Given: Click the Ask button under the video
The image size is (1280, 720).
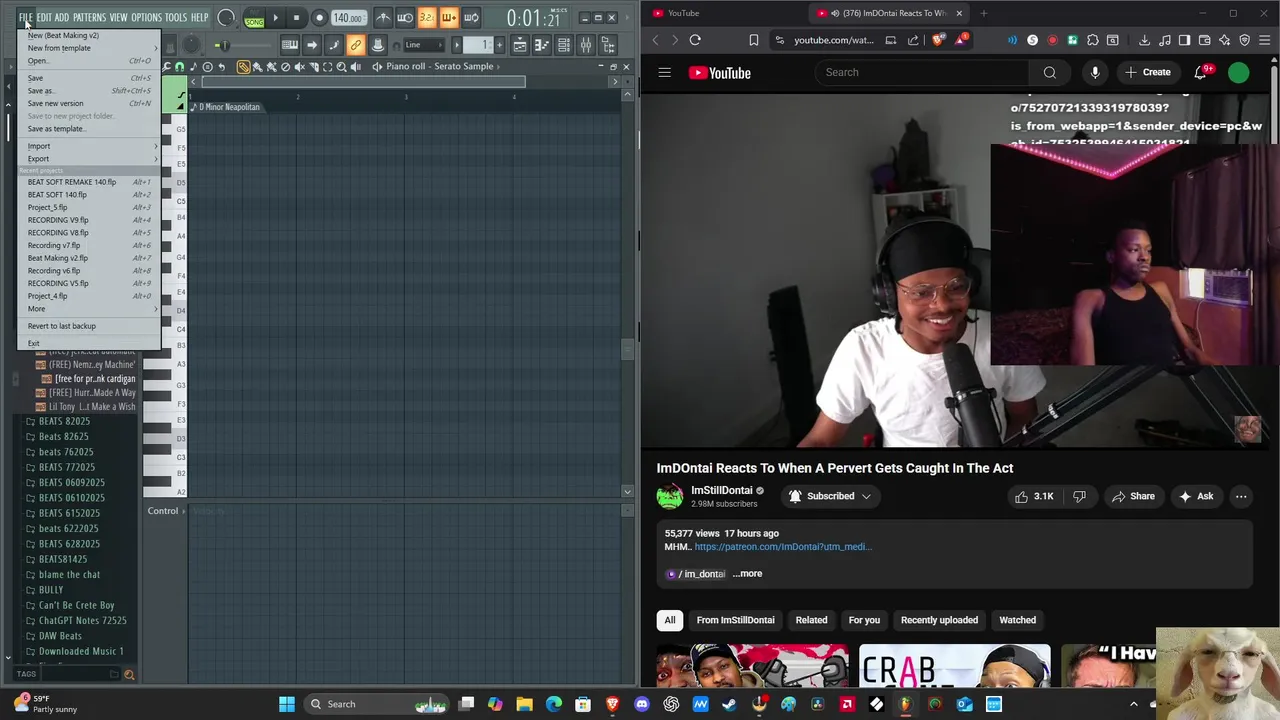Looking at the screenshot, I should pyautogui.click(x=1196, y=496).
